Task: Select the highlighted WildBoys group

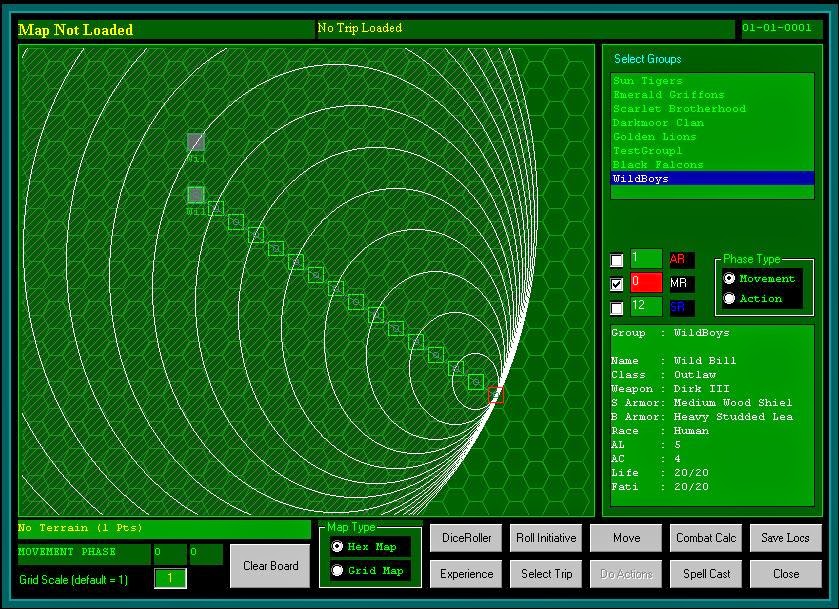Action: 712,178
